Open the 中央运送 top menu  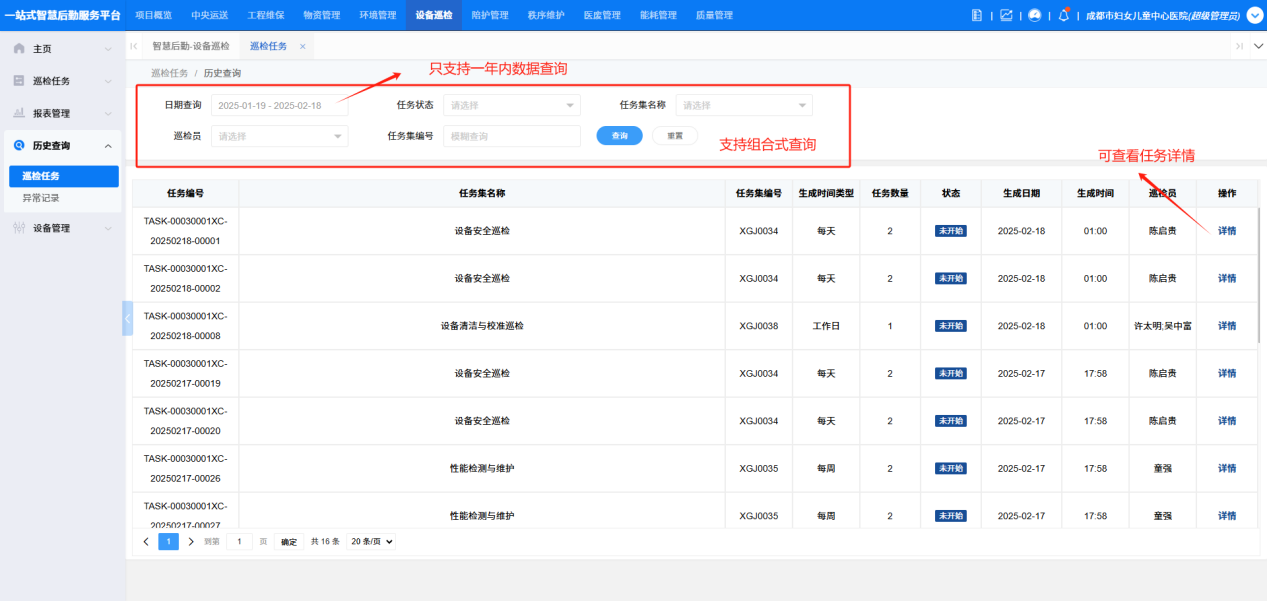click(209, 15)
